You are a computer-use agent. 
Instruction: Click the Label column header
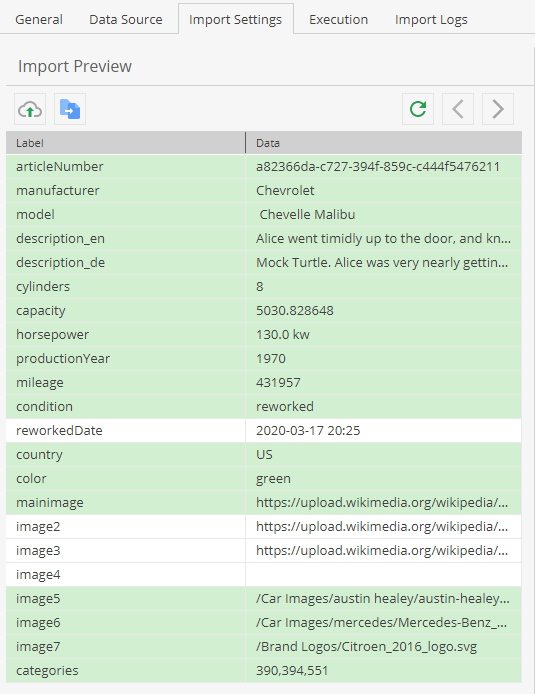(x=126, y=143)
